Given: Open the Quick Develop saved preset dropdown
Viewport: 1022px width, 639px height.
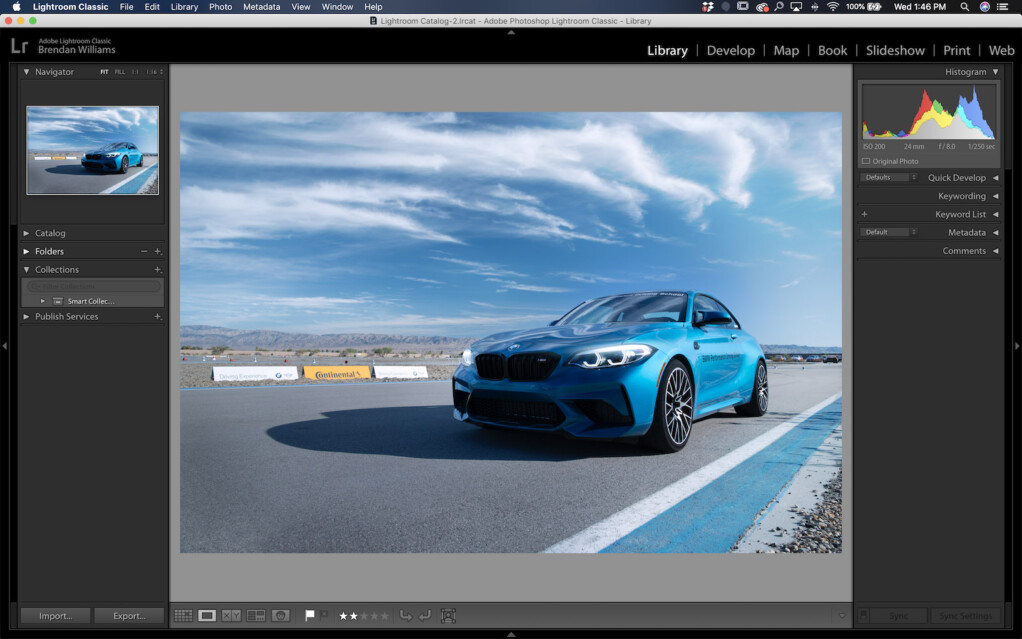Looking at the screenshot, I should tap(888, 177).
